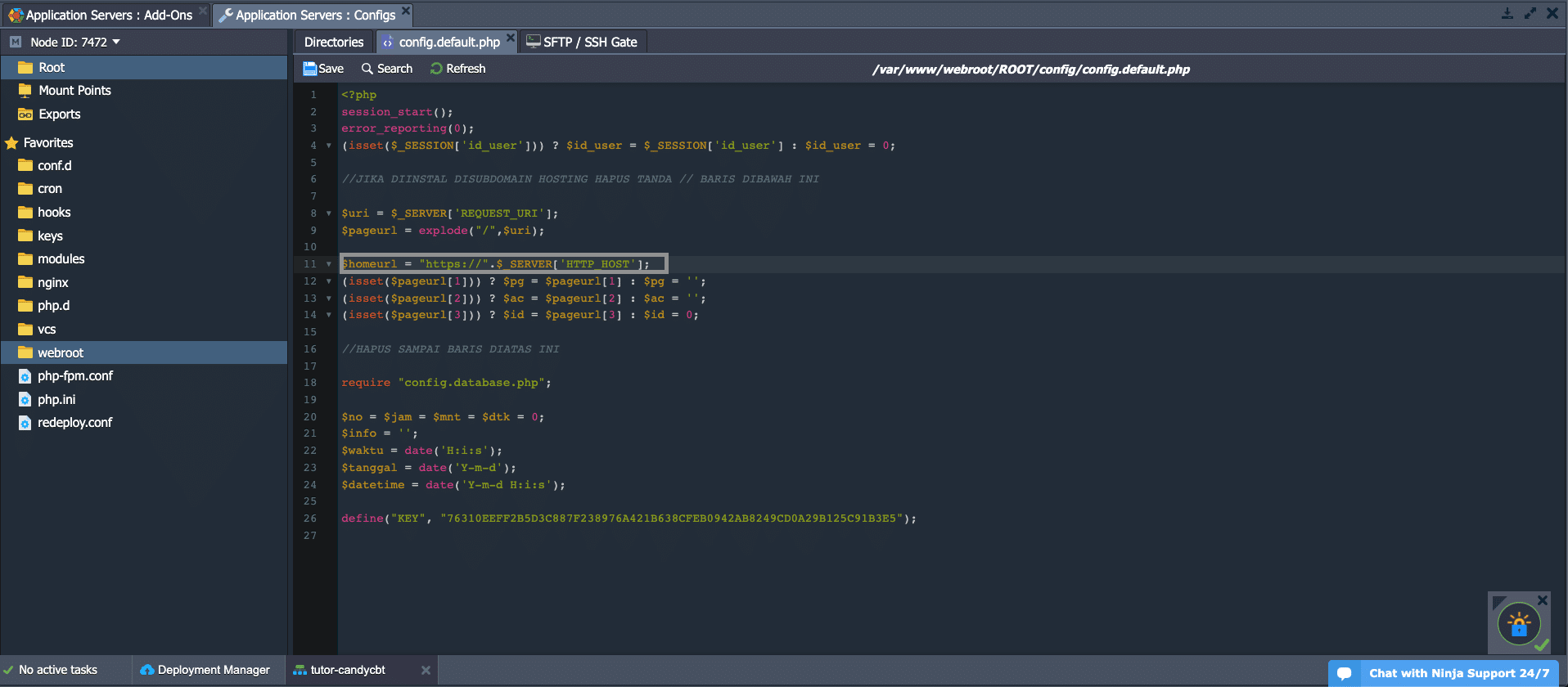Open the conf.d favorite folder
This screenshot has width=1568, height=687.
click(54, 165)
